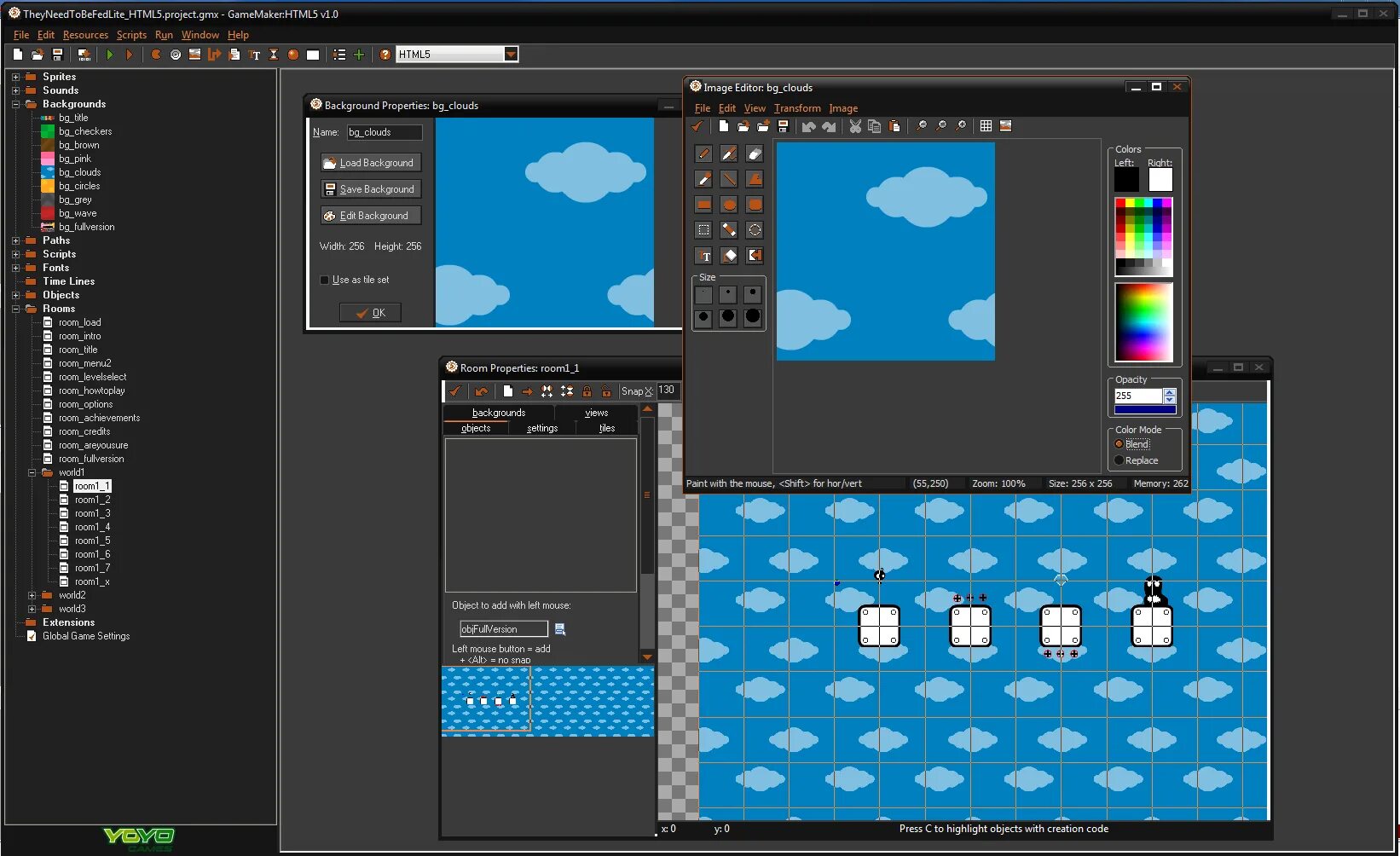This screenshot has width=1400, height=856.
Task: Select Color Picker tool in Image Editor
Action: pyautogui.click(x=703, y=179)
